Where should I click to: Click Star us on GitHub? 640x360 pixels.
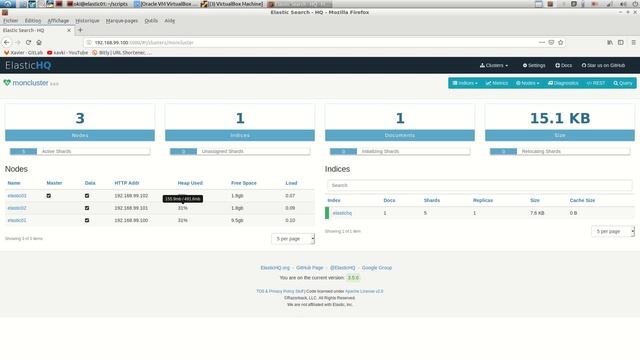603,65
